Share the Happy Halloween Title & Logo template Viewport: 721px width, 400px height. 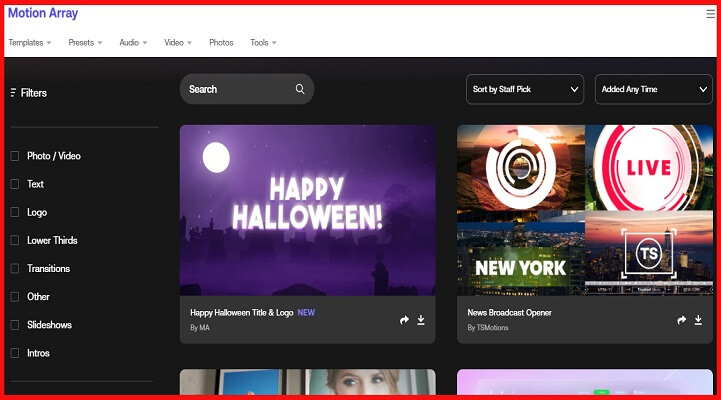click(x=404, y=320)
